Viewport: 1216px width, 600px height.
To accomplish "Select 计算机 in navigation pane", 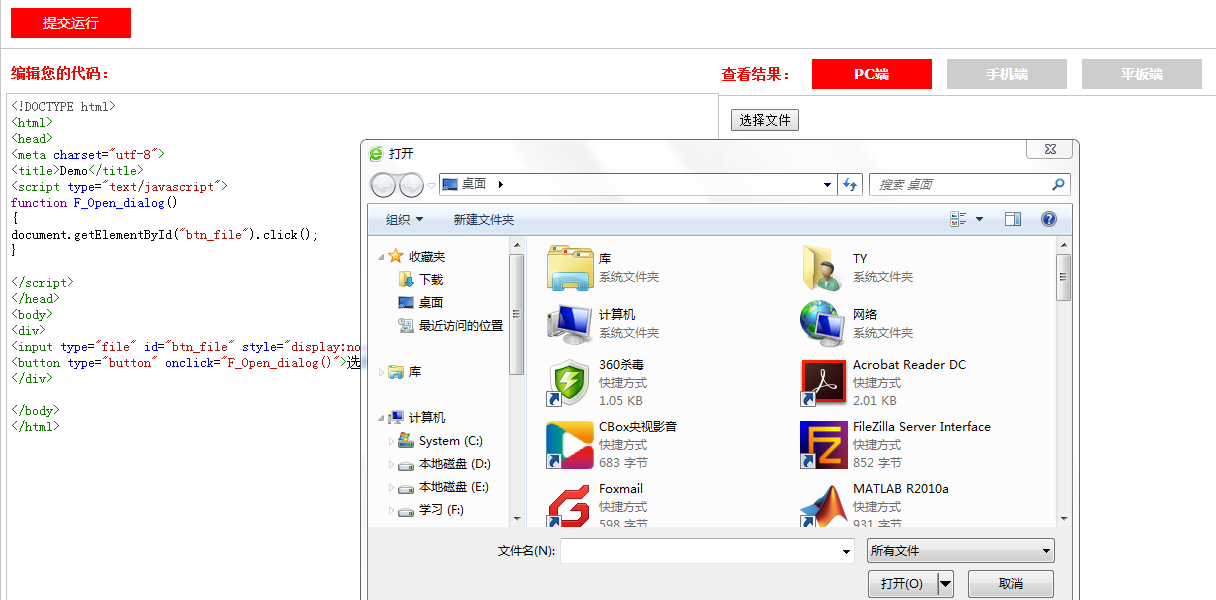I will click(x=427, y=418).
